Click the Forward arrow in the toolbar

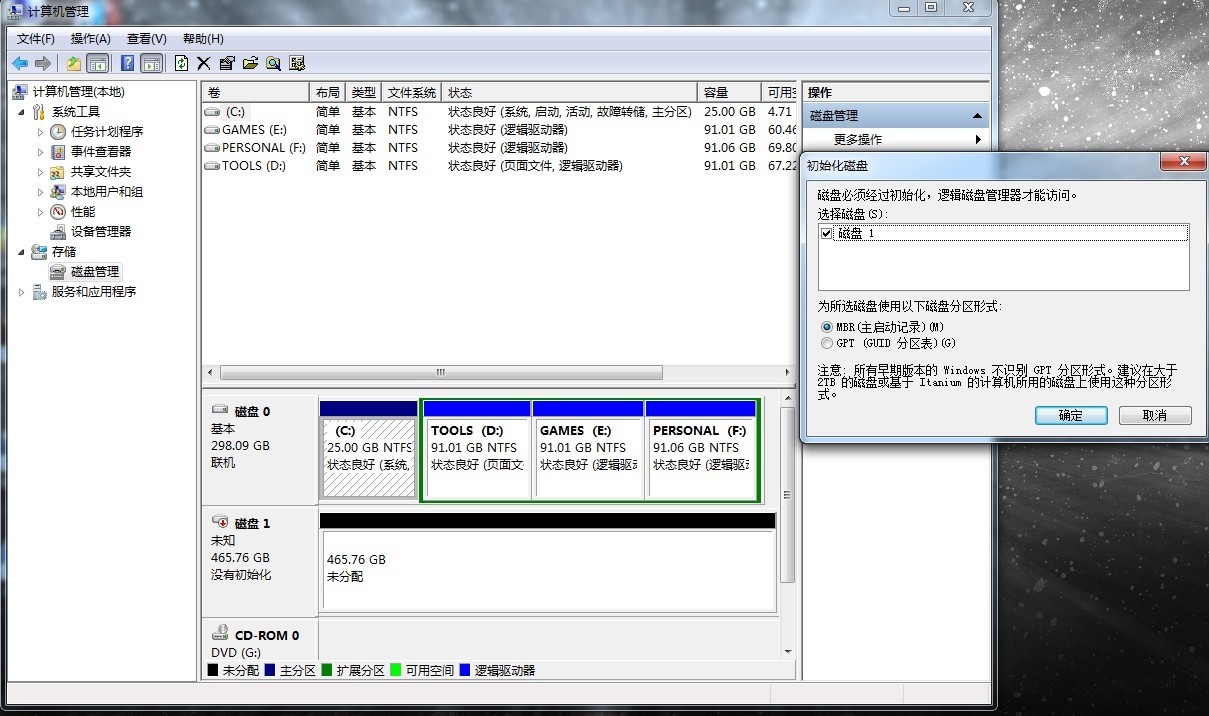click(x=42, y=63)
